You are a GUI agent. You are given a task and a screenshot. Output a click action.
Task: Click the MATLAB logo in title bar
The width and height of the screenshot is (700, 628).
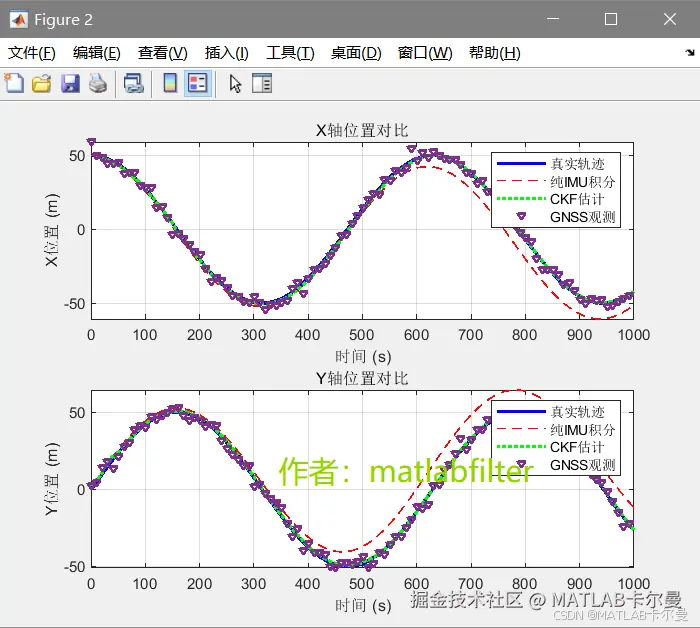(18, 20)
